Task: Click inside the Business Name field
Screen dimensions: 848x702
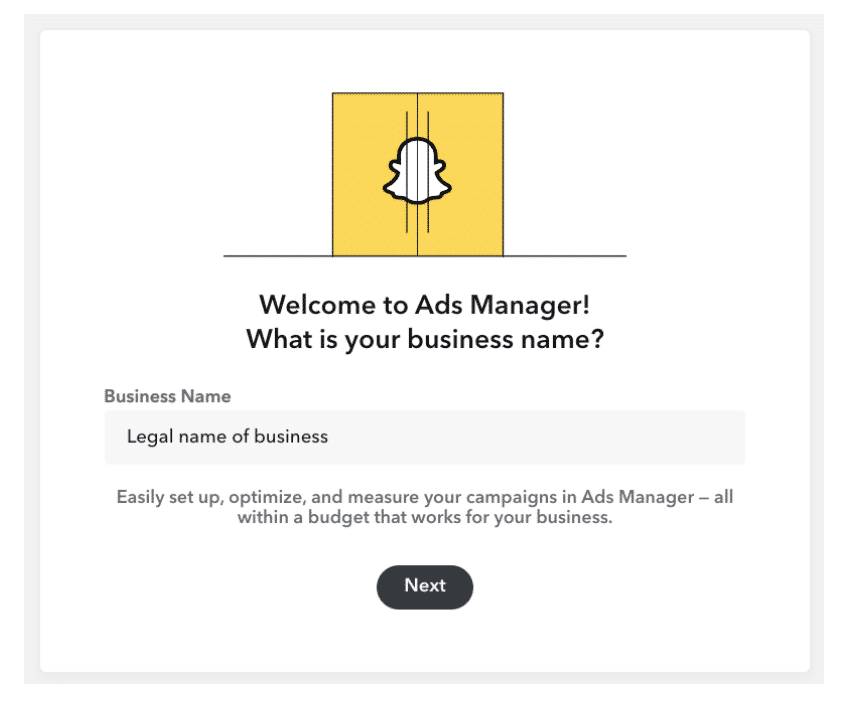Action: 424,437
